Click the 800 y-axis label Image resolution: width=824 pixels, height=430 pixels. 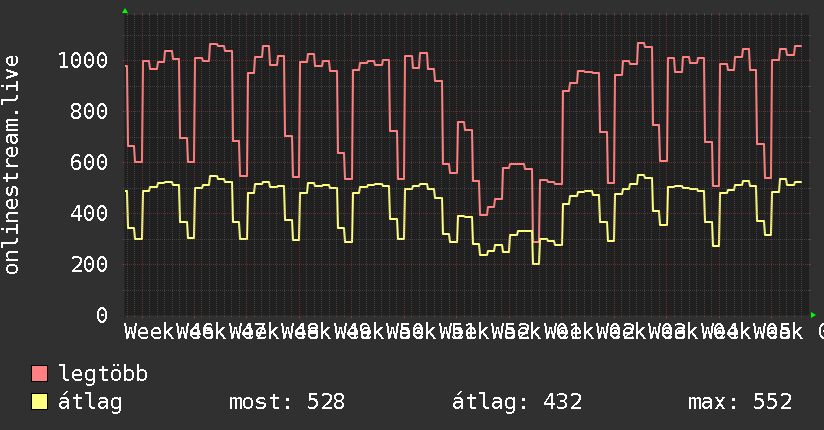pos(89,111)
